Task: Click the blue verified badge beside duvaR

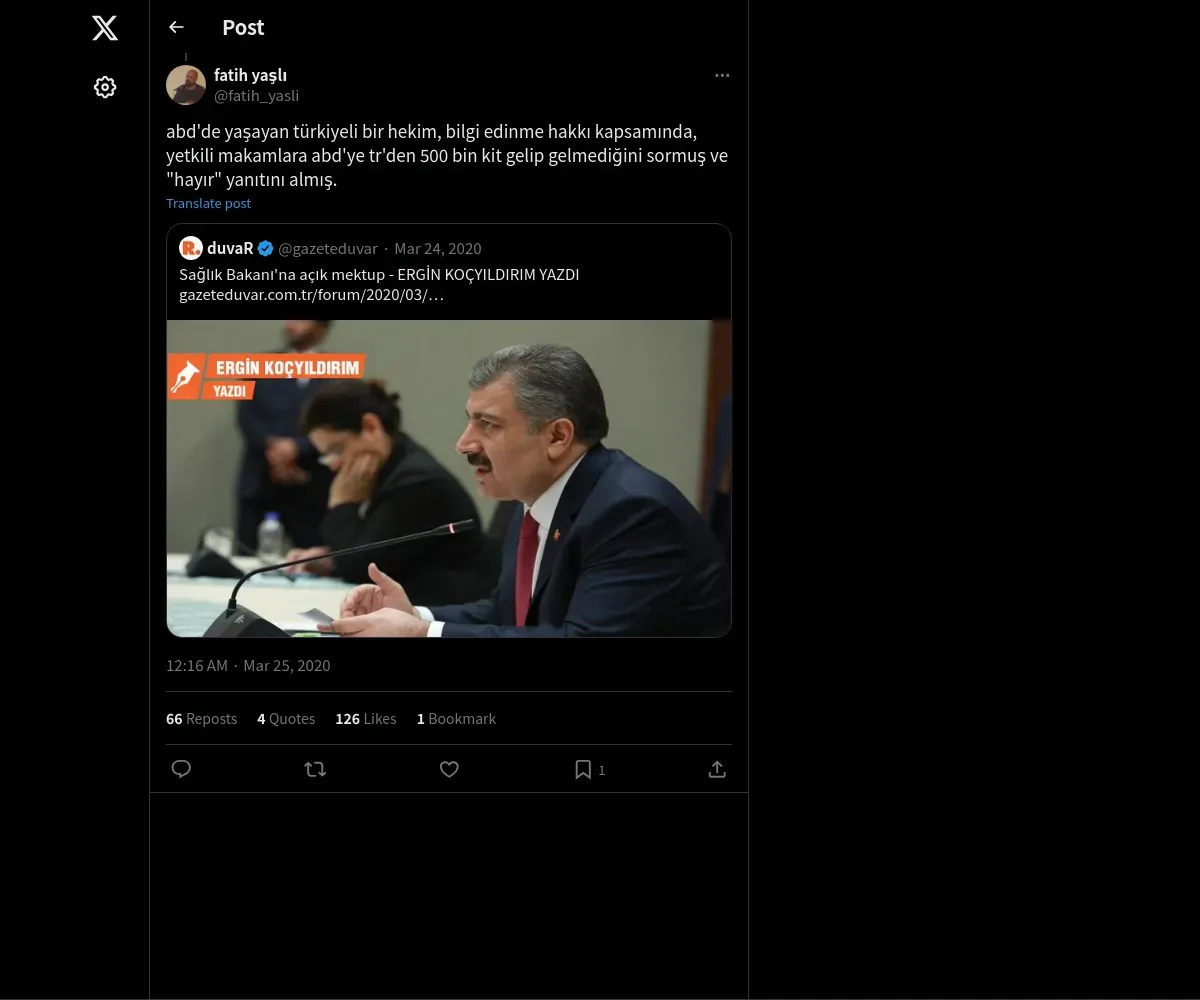Action: (265, 248)
